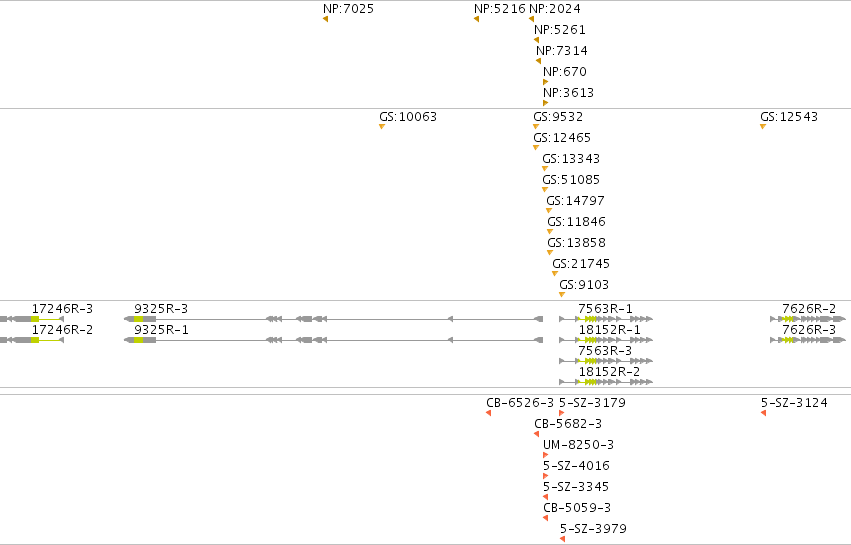Select the 18152R-1 gene model
The image size is (851, 545).
click(x=606, y=340)
